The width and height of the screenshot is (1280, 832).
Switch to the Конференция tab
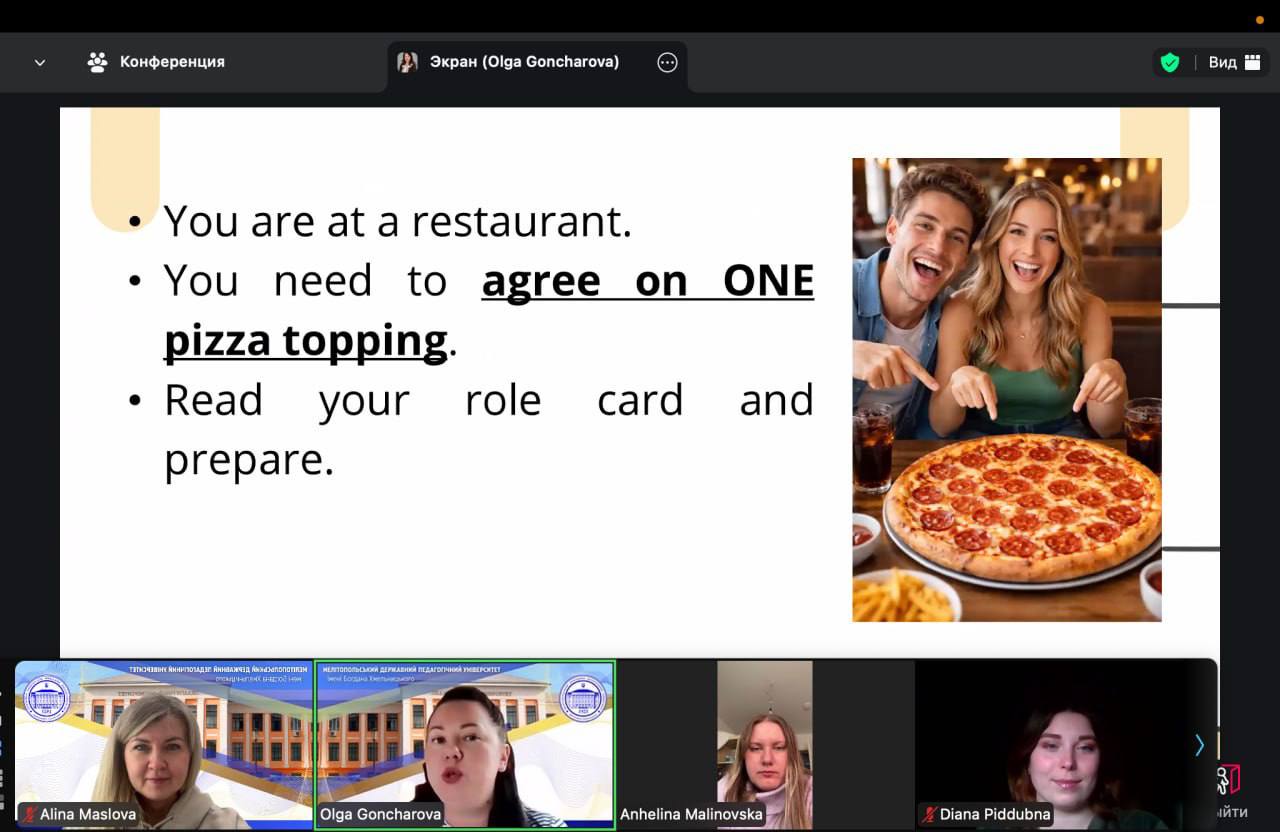172,62
